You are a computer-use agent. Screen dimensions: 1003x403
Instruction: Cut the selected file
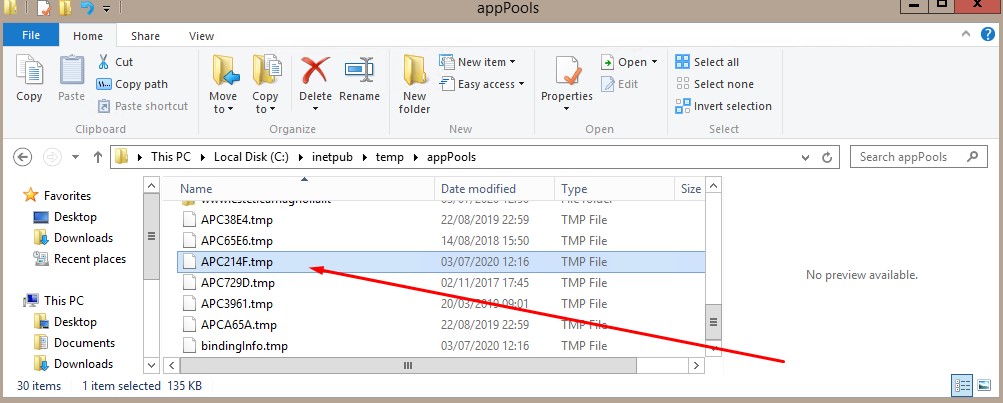[x=115, y=62]
